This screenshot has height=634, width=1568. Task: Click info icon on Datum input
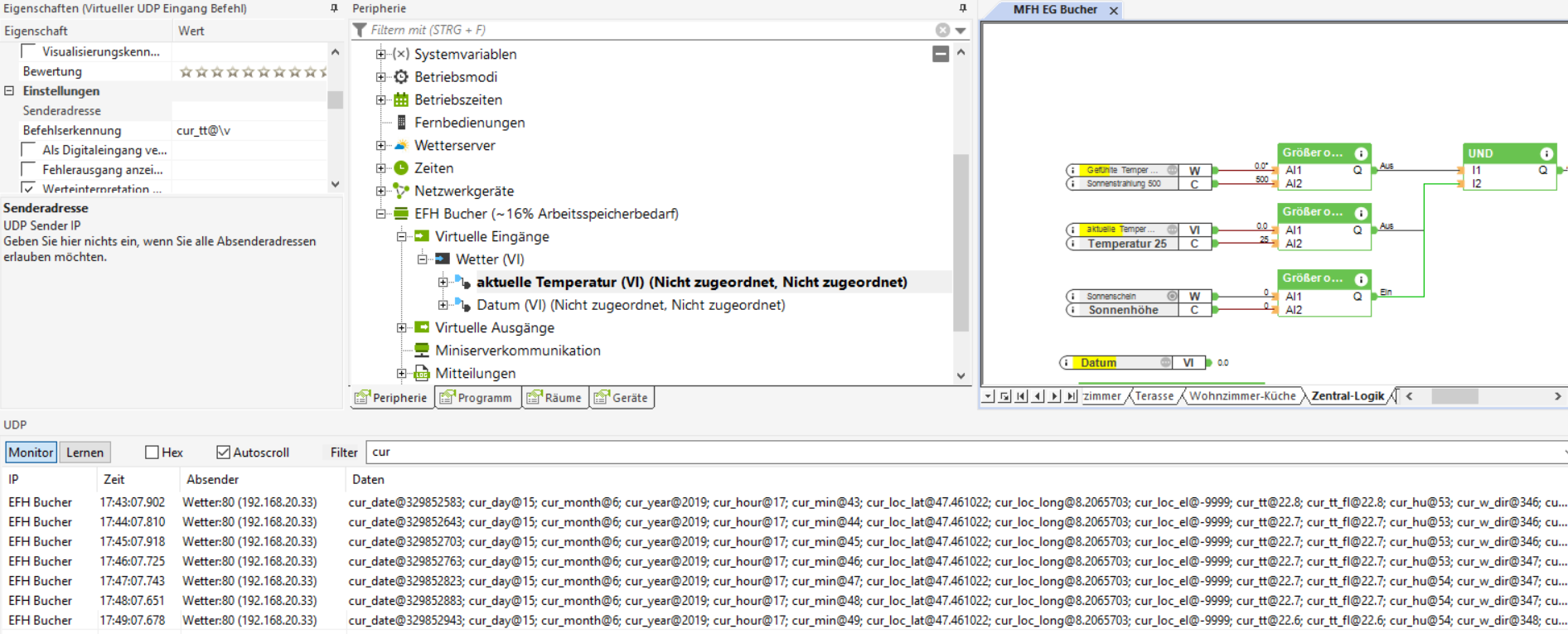(1067, 363)
